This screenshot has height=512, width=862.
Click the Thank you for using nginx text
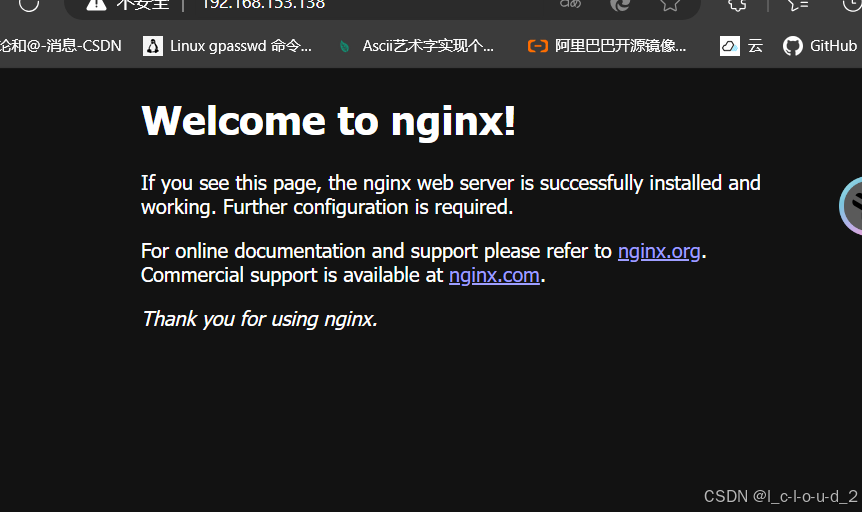click(x=259, y=319)
